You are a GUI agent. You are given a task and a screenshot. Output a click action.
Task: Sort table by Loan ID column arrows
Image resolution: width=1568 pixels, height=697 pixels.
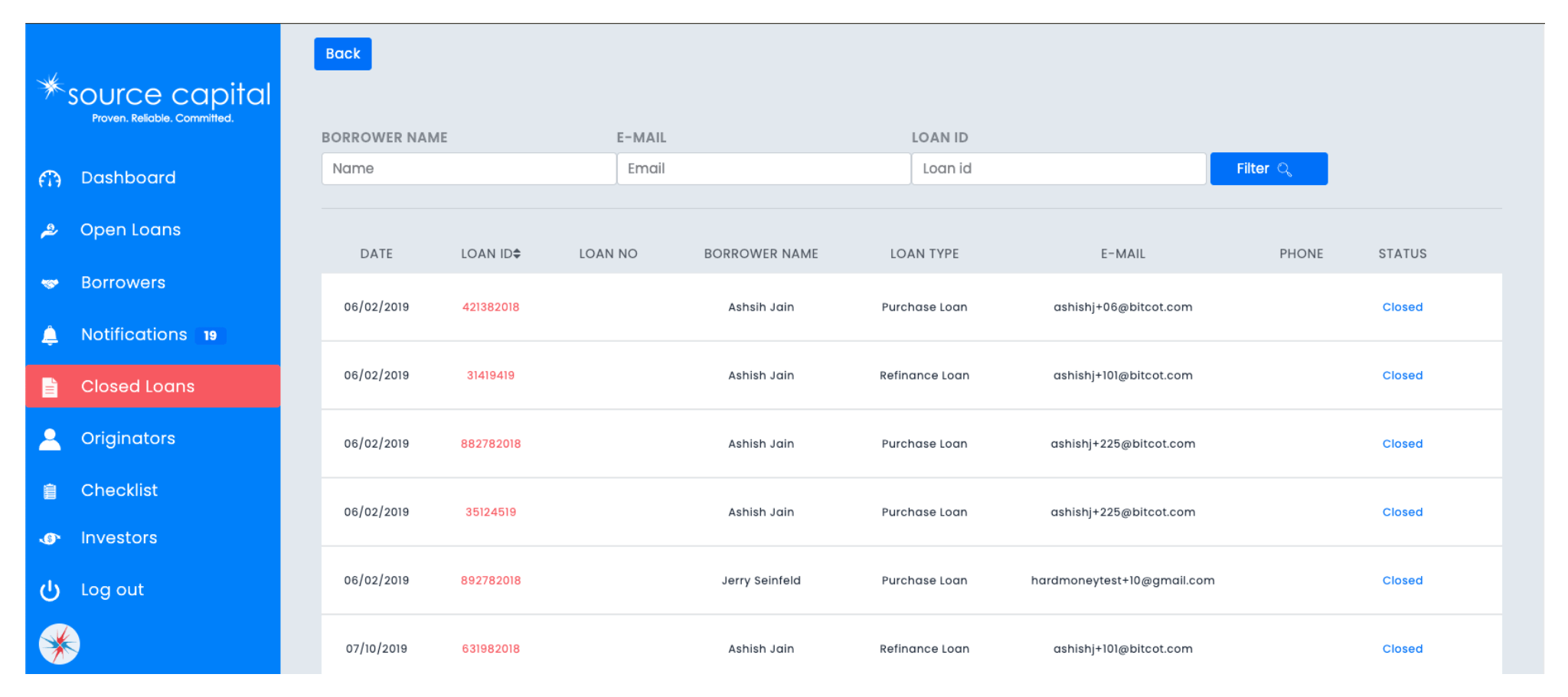coord(517,254)
